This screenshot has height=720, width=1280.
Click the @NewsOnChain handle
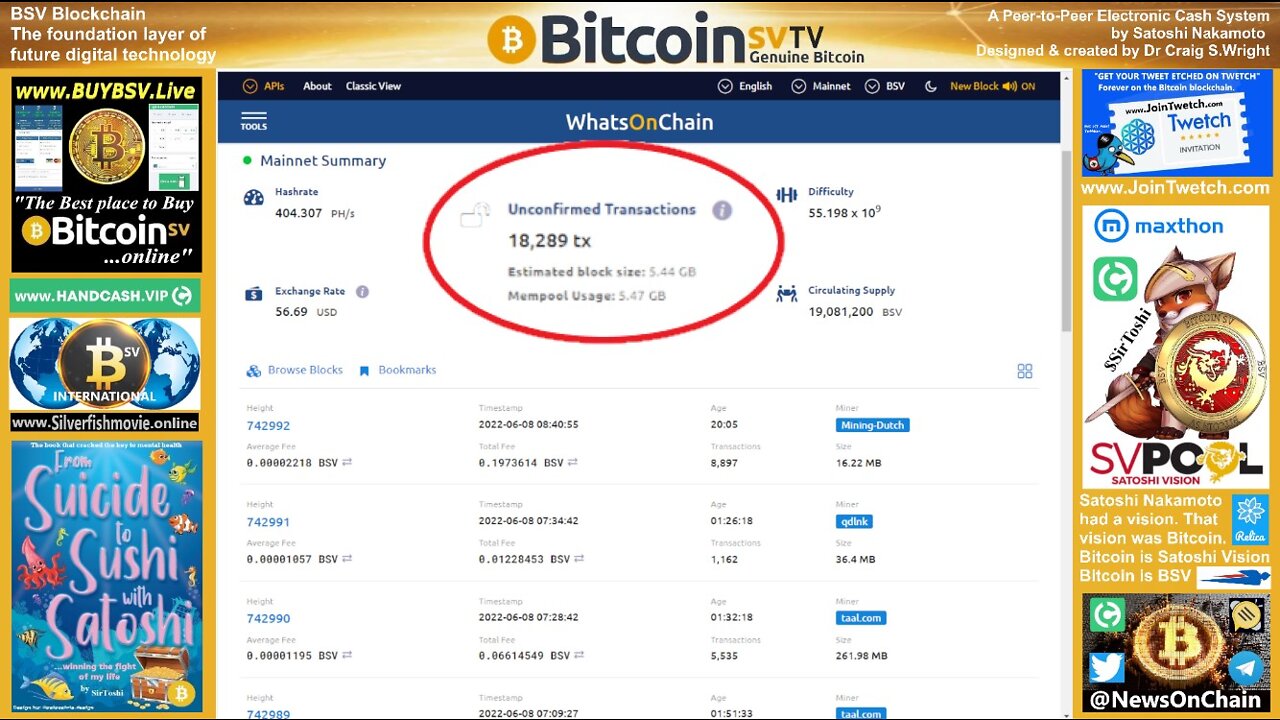point(1176,701)
